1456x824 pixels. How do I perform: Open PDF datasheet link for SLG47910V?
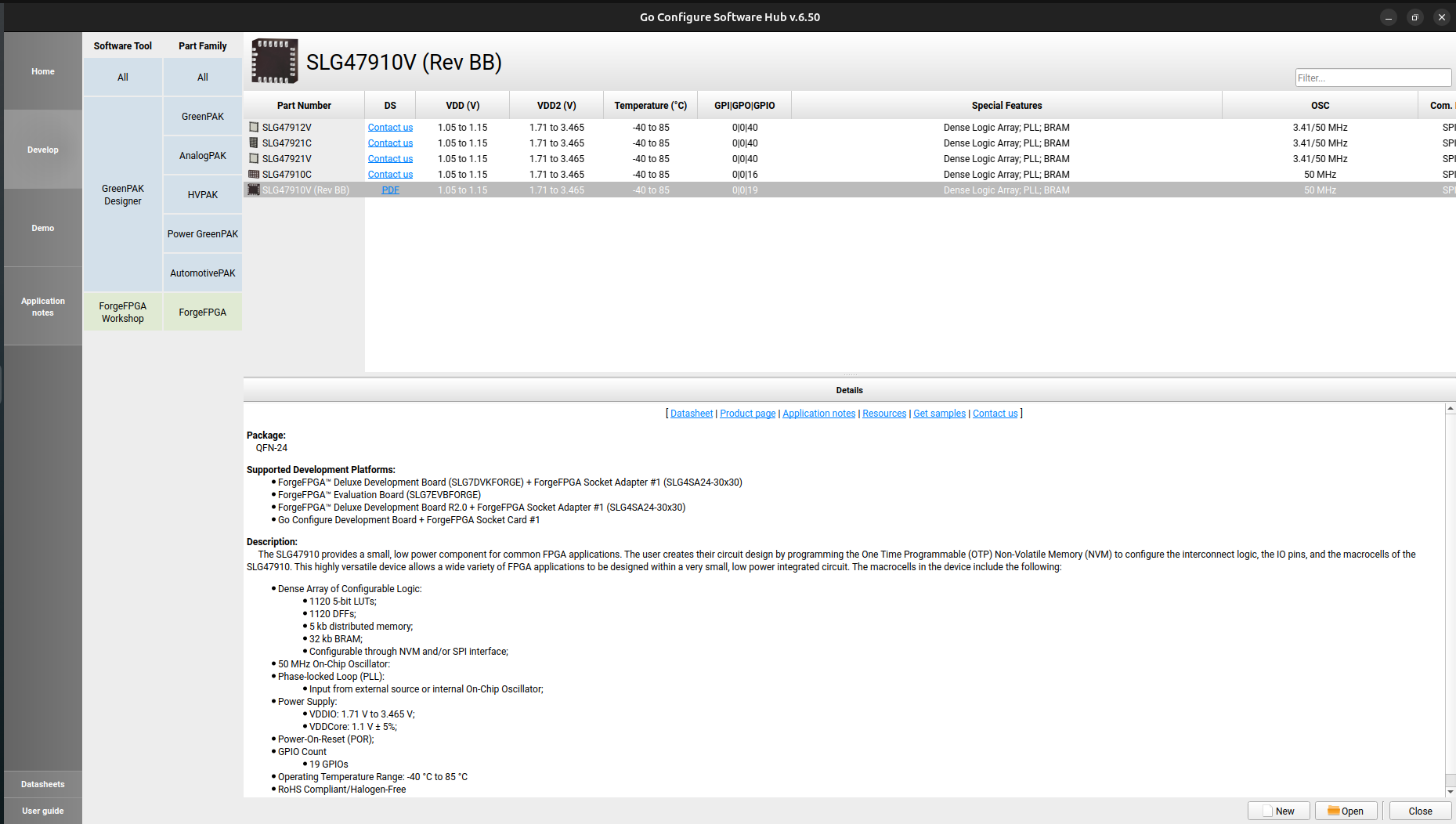pos(390,190)
